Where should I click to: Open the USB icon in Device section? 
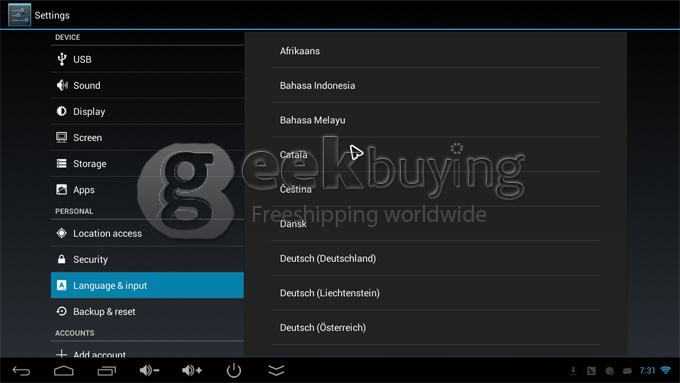coord(62,59)
